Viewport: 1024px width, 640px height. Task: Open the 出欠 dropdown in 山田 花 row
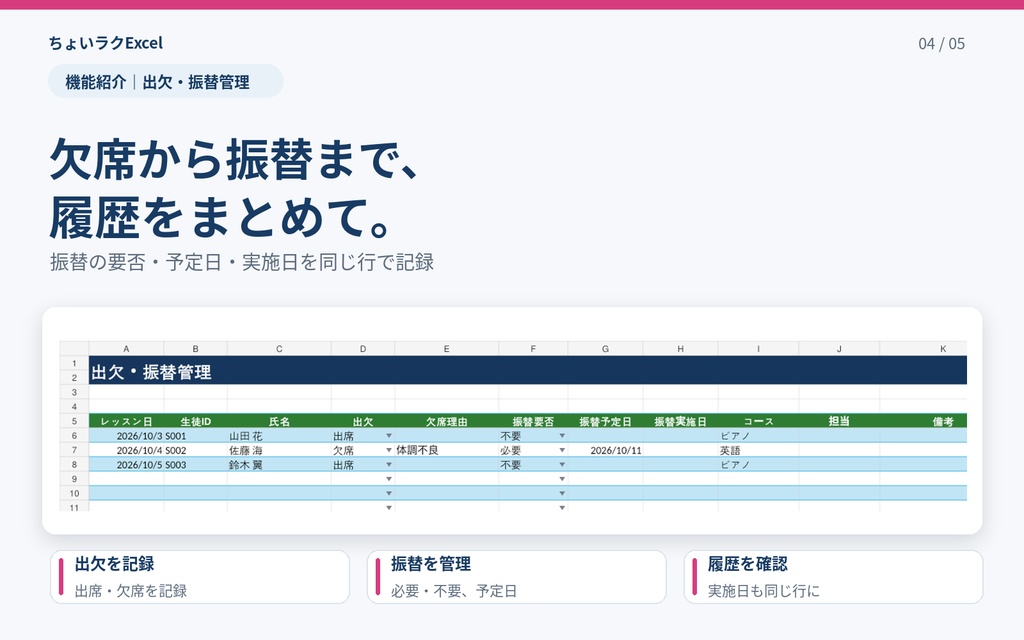point(389,436)
